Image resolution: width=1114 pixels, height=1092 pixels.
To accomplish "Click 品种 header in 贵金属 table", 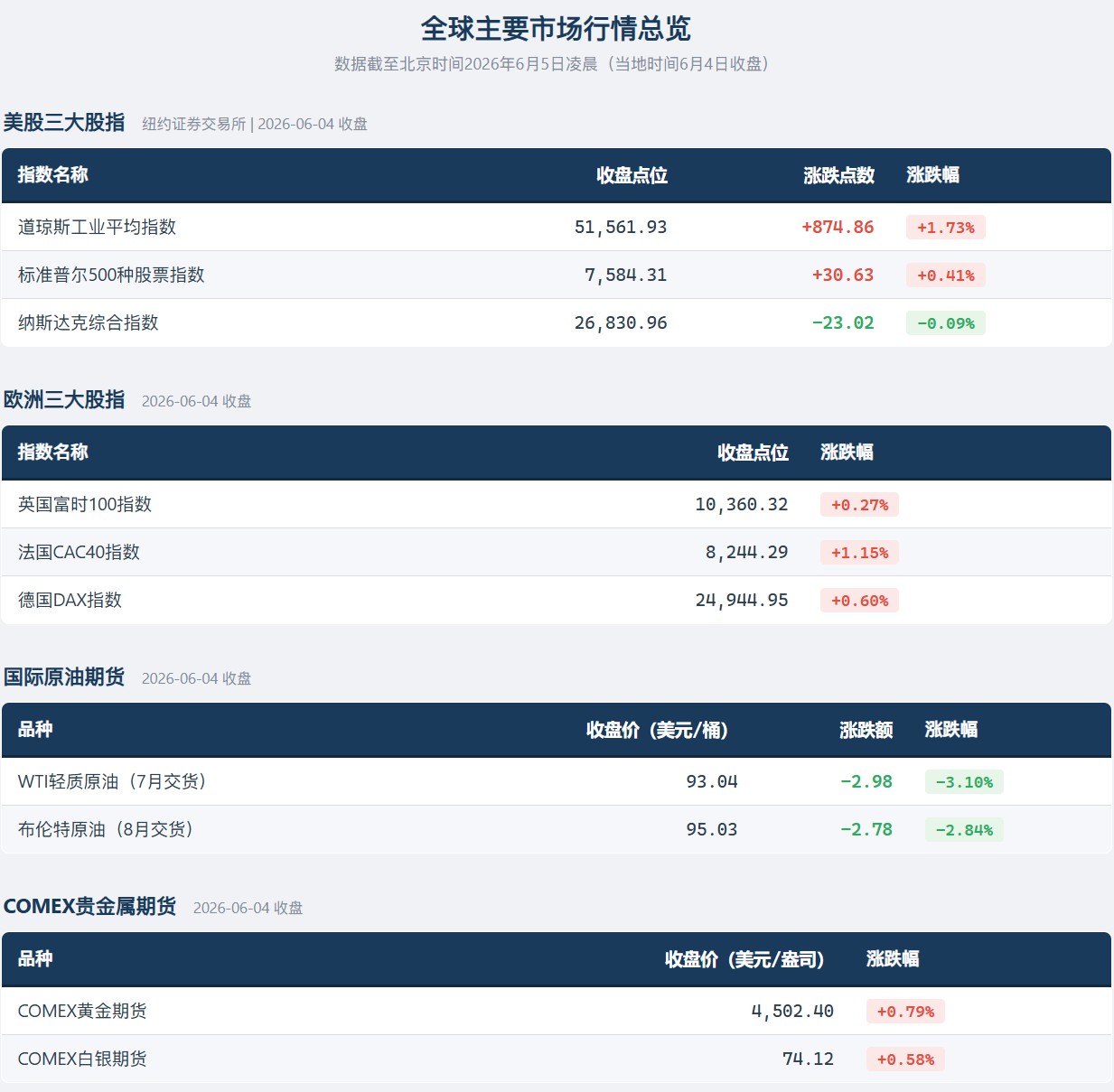I will tap(35, 959).
